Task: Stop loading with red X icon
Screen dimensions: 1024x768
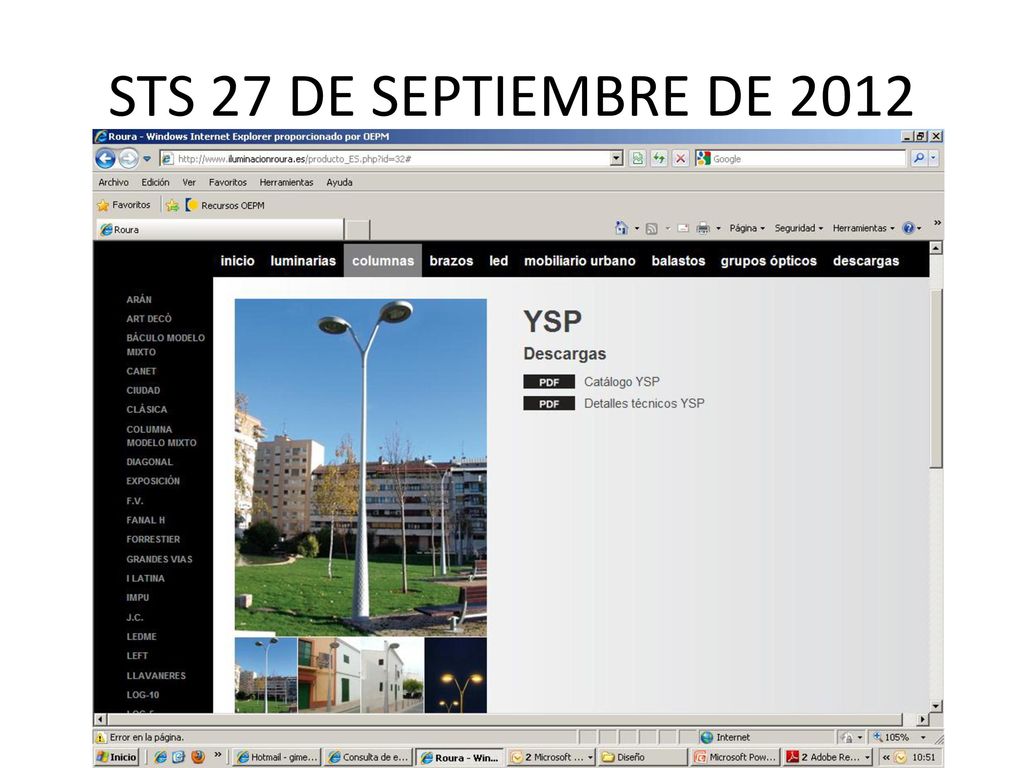Action: click(680, 159)
